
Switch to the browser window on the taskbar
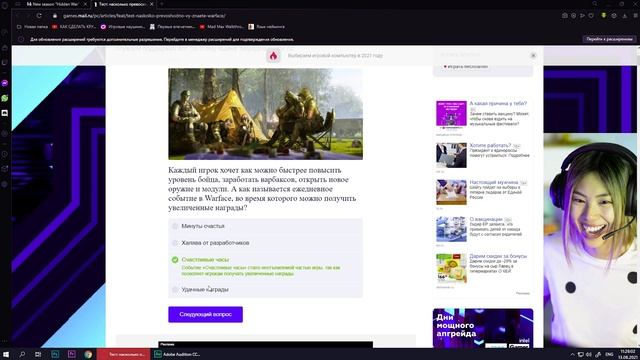pyautogui.click(x=123, y=354)
